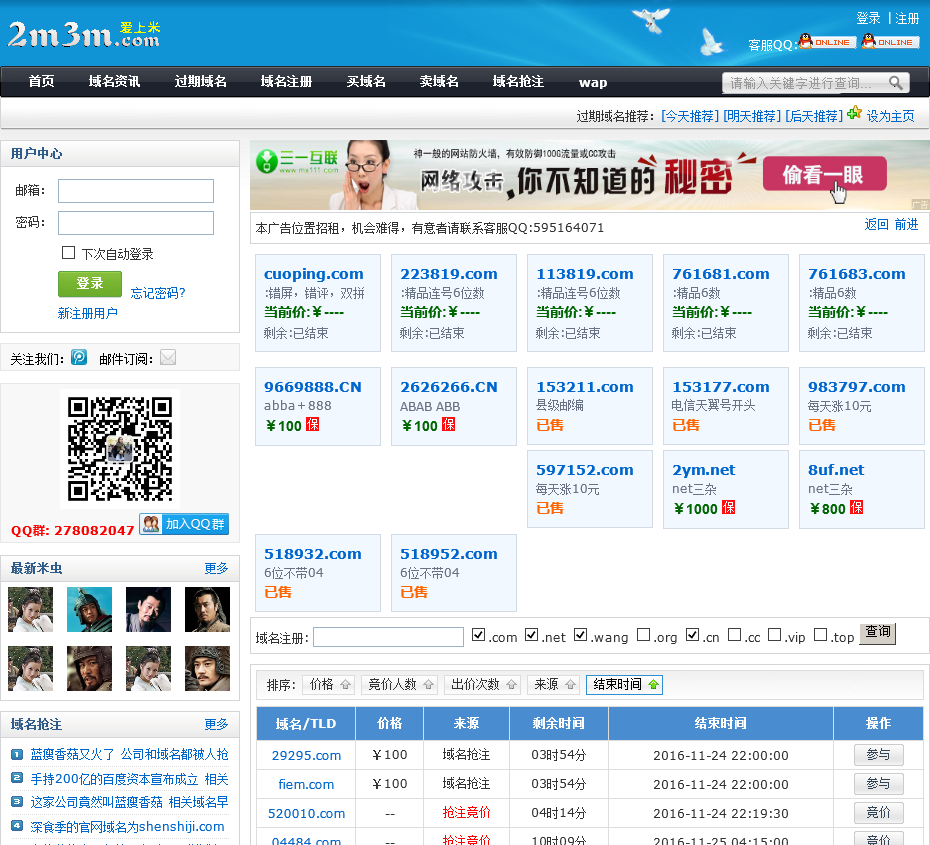This screenshot has height=845, width=930.
Task: Uncheck the .com domain checkbox
Action: tap(478, 635)
